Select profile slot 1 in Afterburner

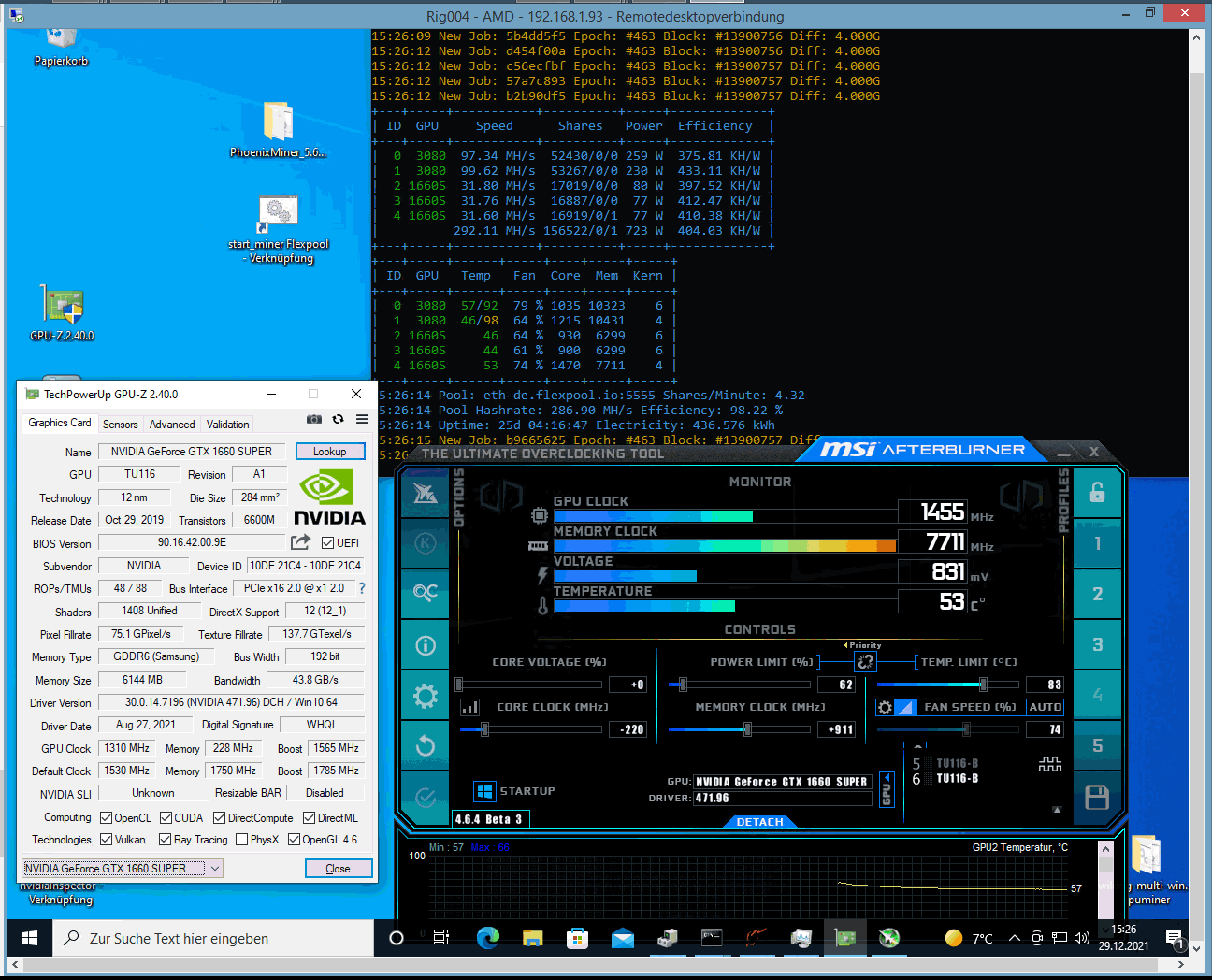coord(1098,543)
